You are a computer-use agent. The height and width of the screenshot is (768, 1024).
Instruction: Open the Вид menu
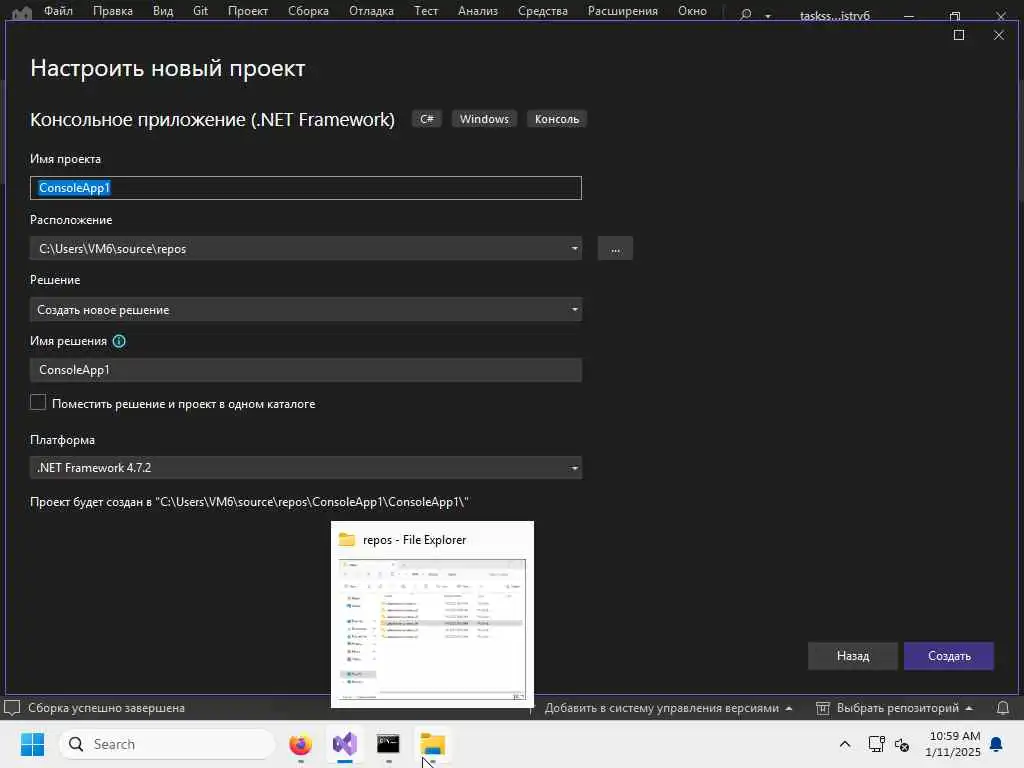163,11
